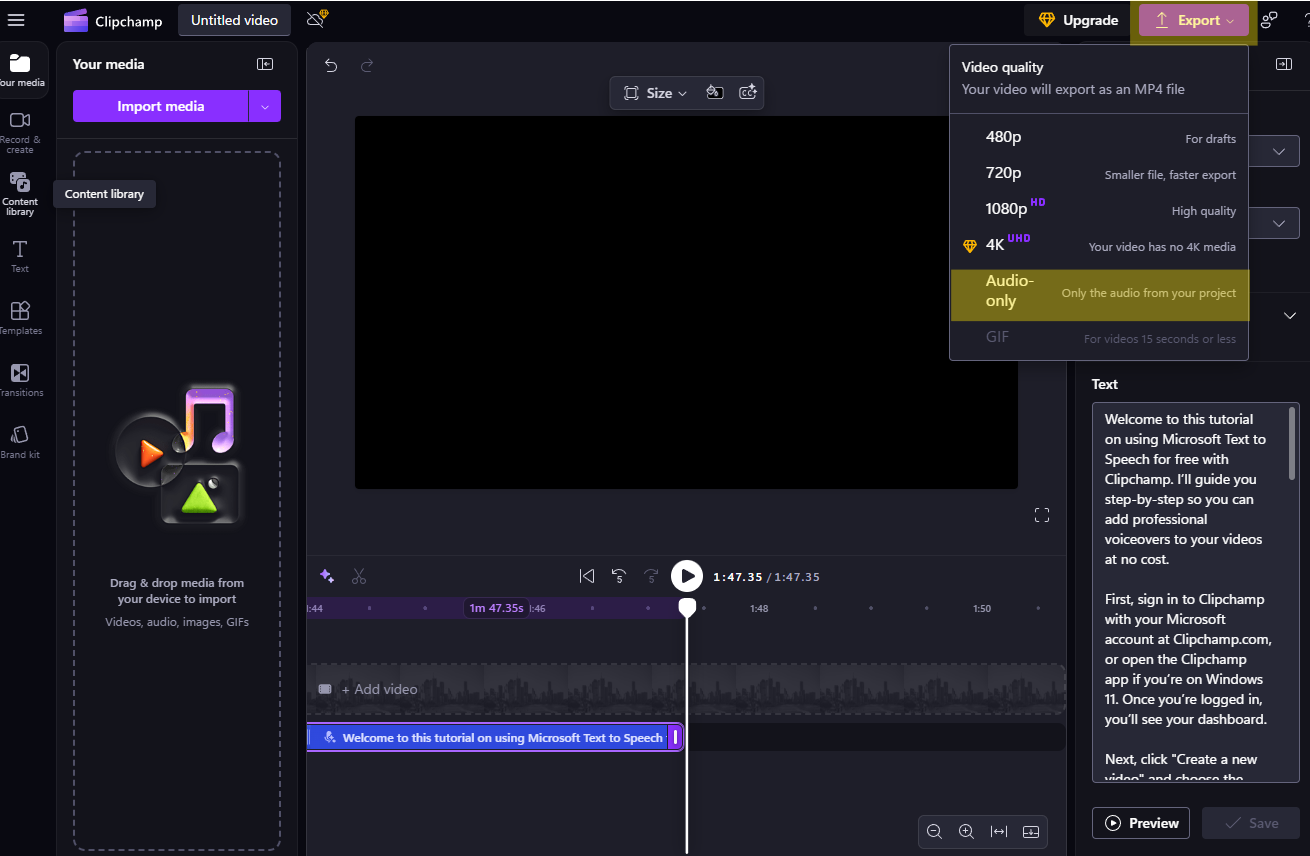1310x856 pixels.
Task: Open the hamburger main menu
Action: point(16,20)
